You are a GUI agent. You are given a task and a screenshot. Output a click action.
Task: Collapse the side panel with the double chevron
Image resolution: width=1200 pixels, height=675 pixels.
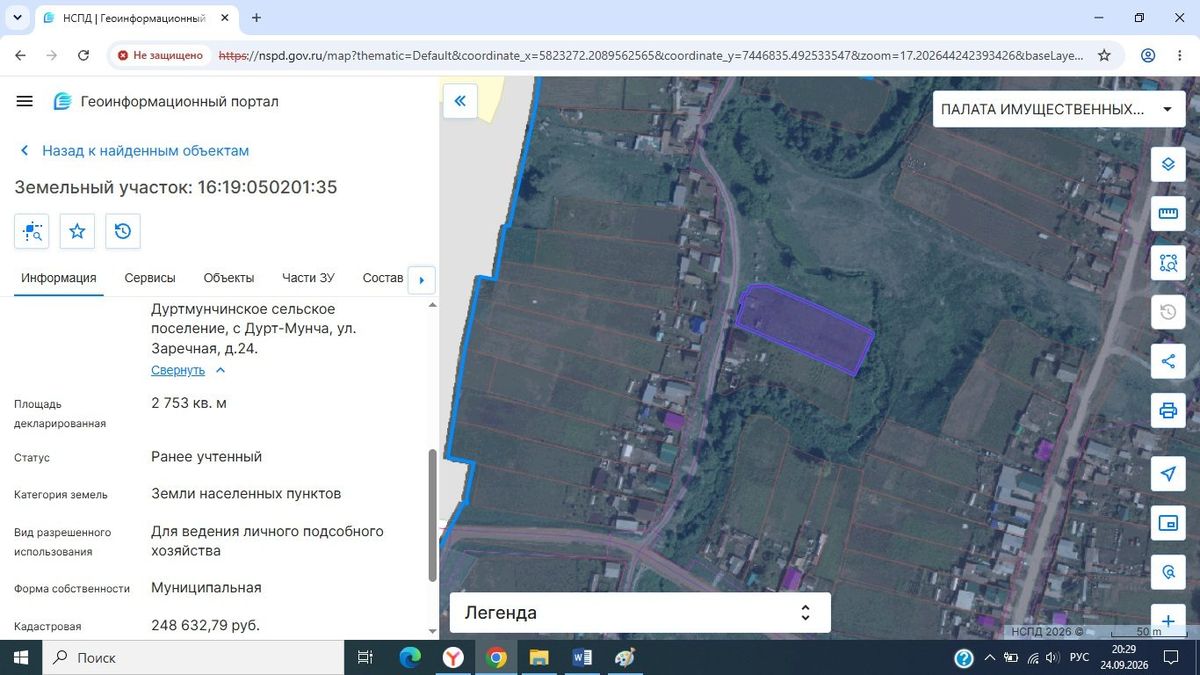[x=461, y=101]
